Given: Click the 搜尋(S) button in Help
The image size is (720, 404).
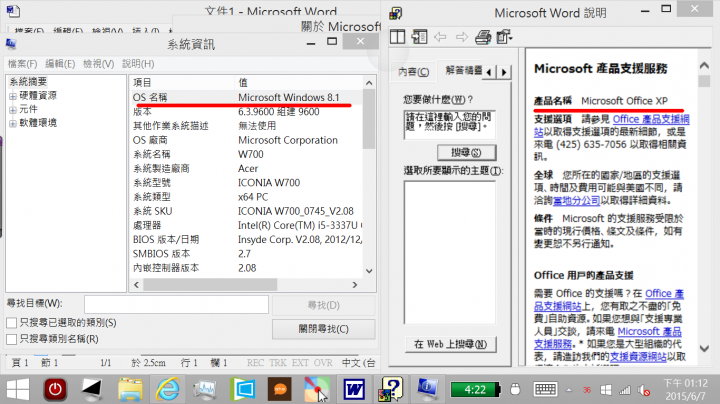Looking at the screenshot, I should click(x=467, y=152).
